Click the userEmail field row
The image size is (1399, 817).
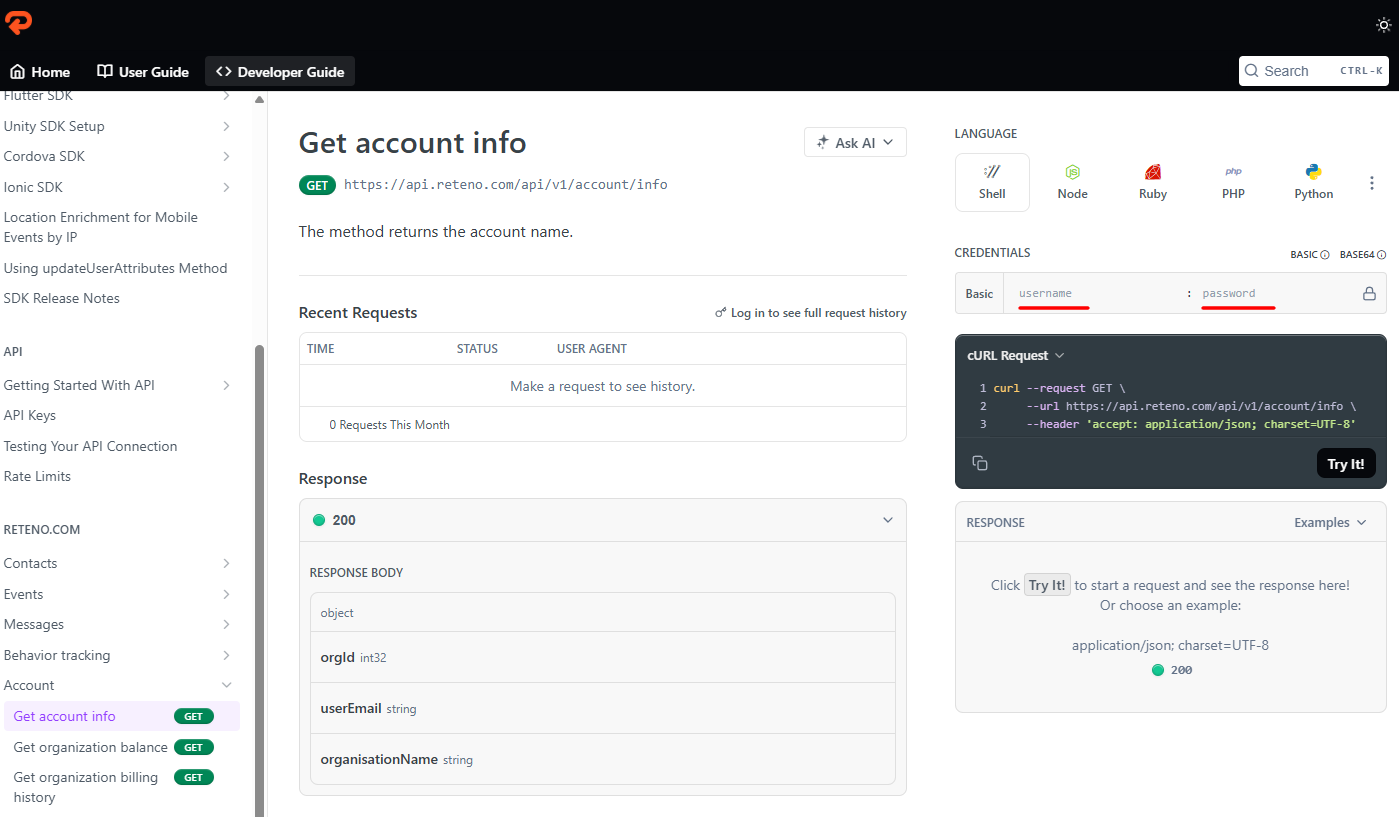point(603,708)
